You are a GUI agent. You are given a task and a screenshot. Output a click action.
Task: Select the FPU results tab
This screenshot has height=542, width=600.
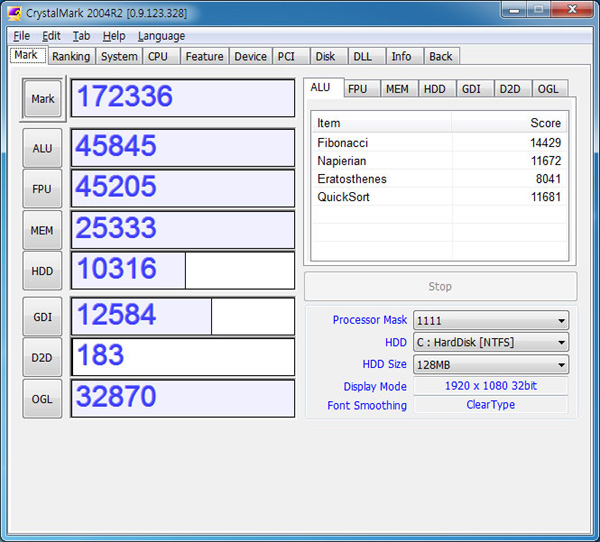(x=358, y=89)
